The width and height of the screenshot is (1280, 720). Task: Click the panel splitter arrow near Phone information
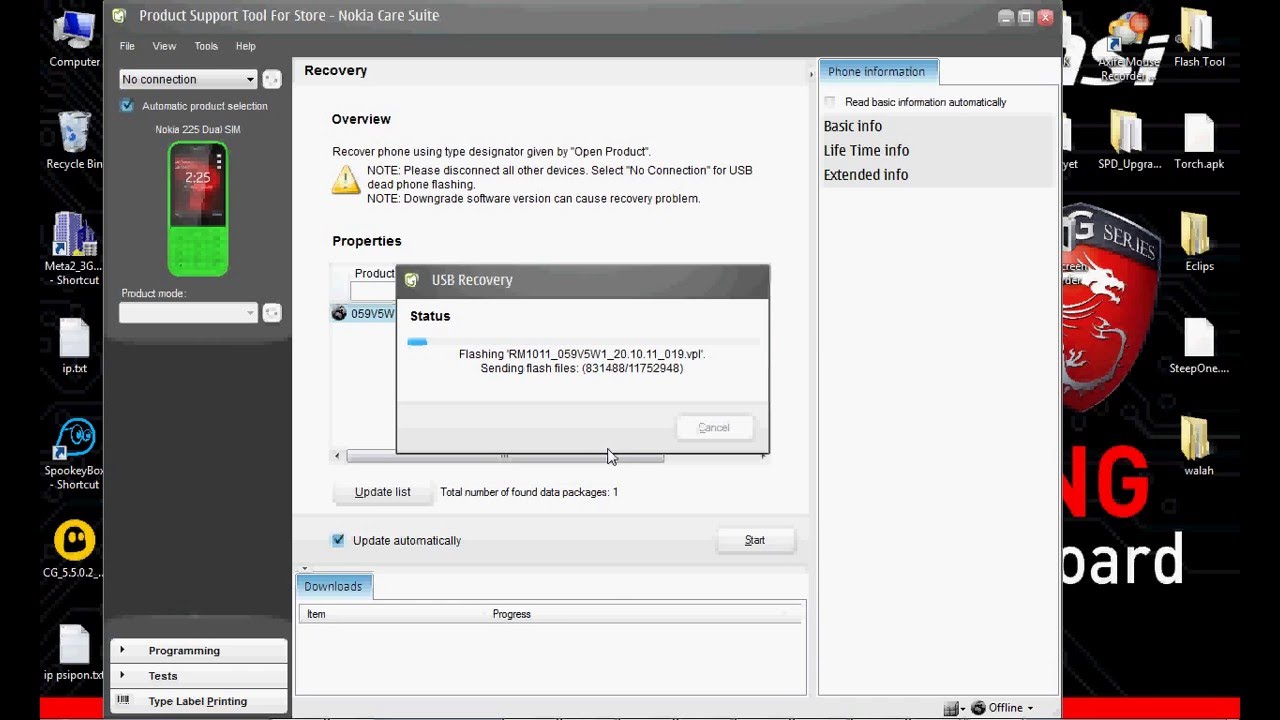[811, 75]
